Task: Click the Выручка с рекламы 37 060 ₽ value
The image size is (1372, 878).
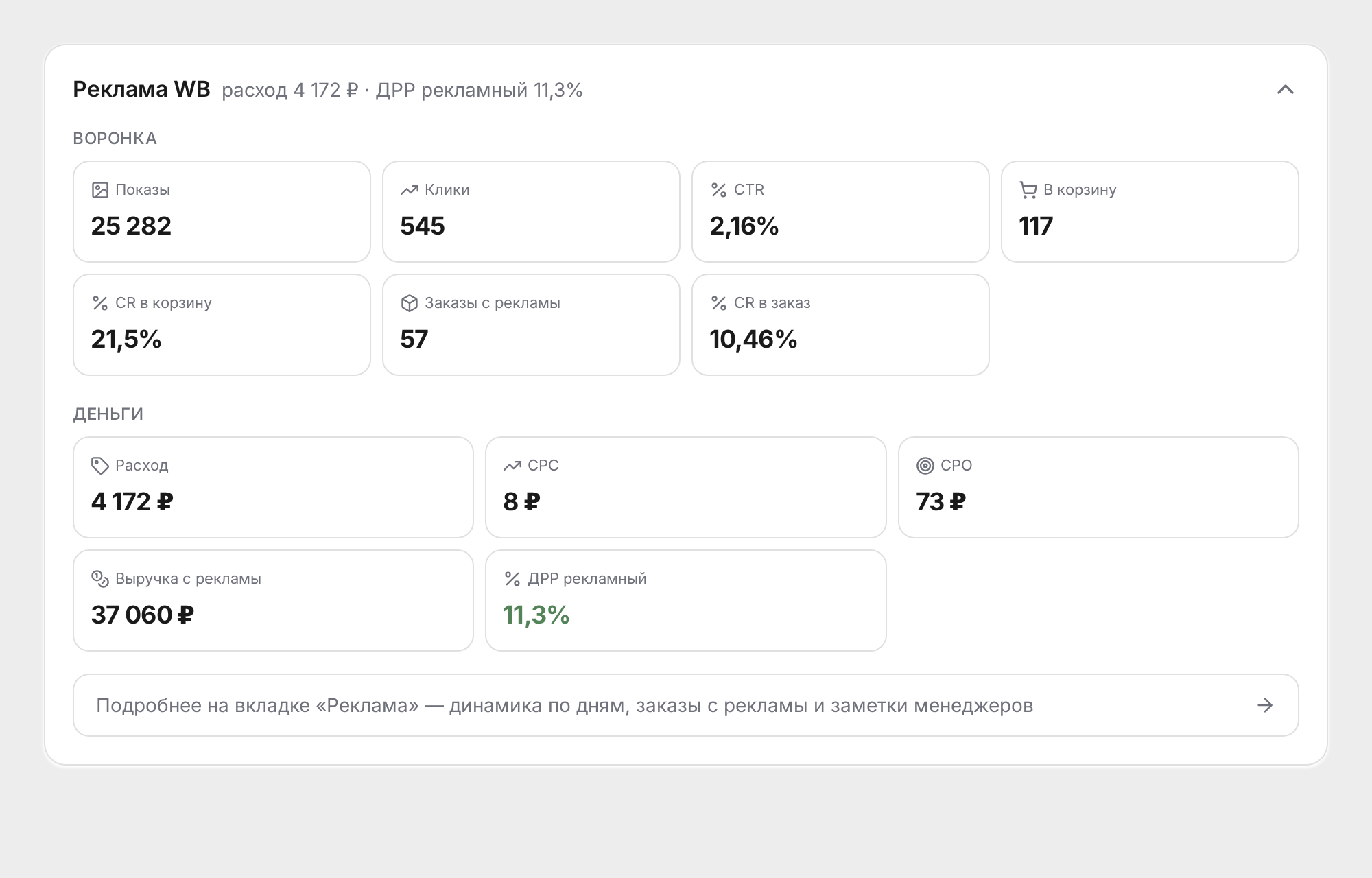Action: pyautogui.click(x=143, y=615)
